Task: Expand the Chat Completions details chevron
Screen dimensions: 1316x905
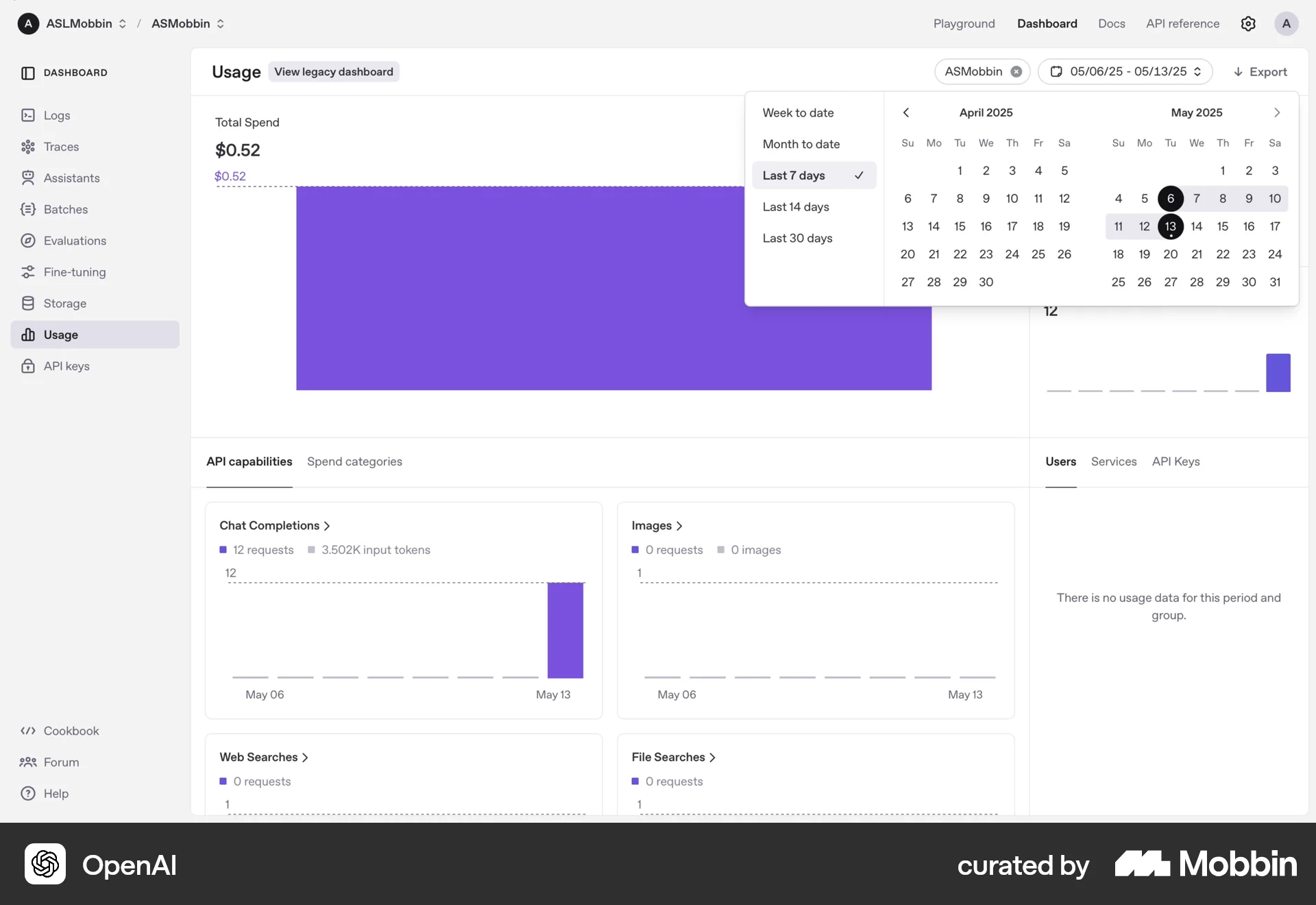Action: click(x=327, y=526)
